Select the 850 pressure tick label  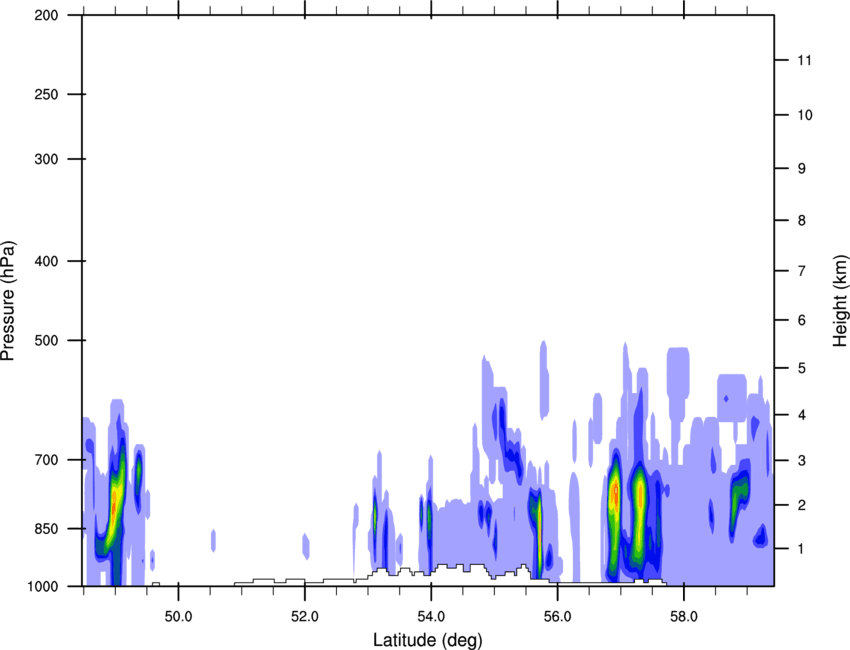(x=46, y=529)
